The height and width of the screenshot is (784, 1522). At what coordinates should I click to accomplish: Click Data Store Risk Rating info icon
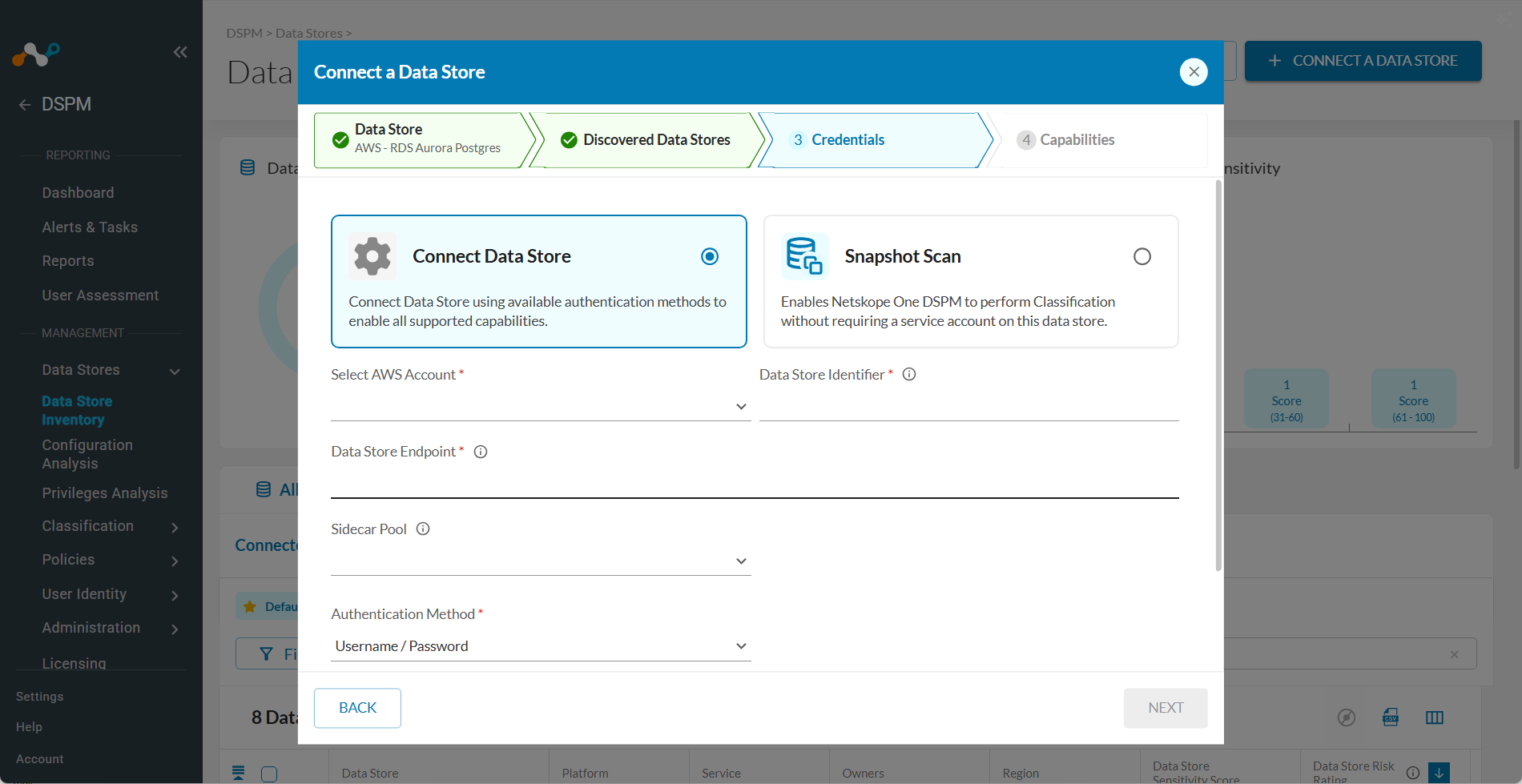point(1413,773)
